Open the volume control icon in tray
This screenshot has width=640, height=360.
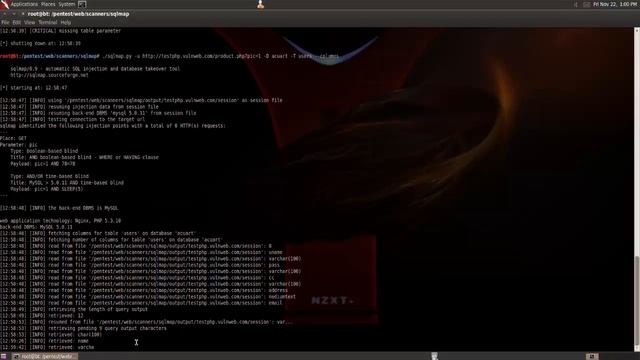click(576, 4)
